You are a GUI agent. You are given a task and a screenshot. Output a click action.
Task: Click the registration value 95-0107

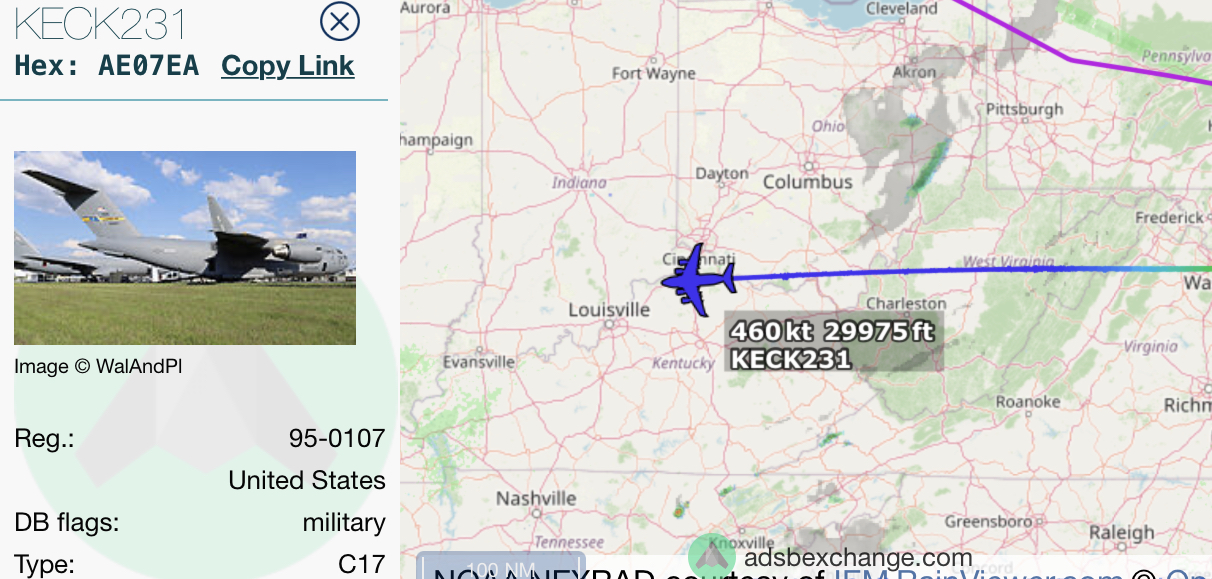click(337, 438)
